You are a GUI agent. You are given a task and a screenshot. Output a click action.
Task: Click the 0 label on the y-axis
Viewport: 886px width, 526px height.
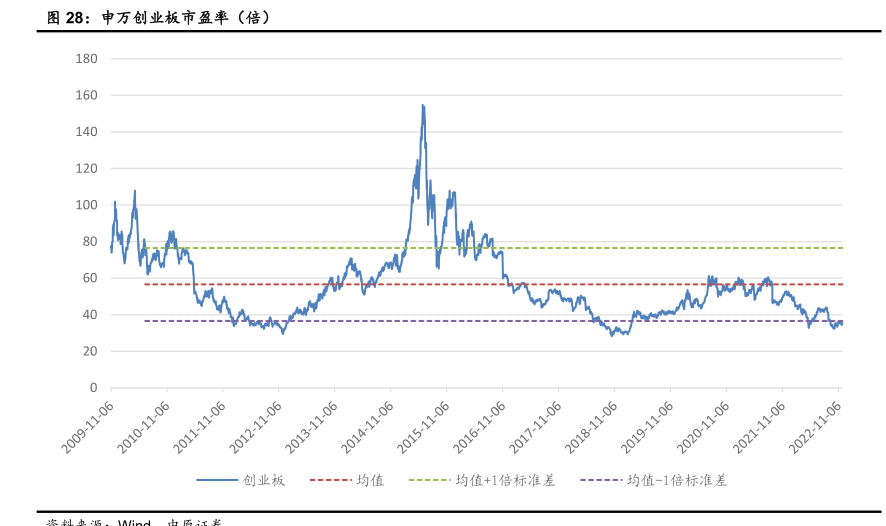[x=93, y=388]
